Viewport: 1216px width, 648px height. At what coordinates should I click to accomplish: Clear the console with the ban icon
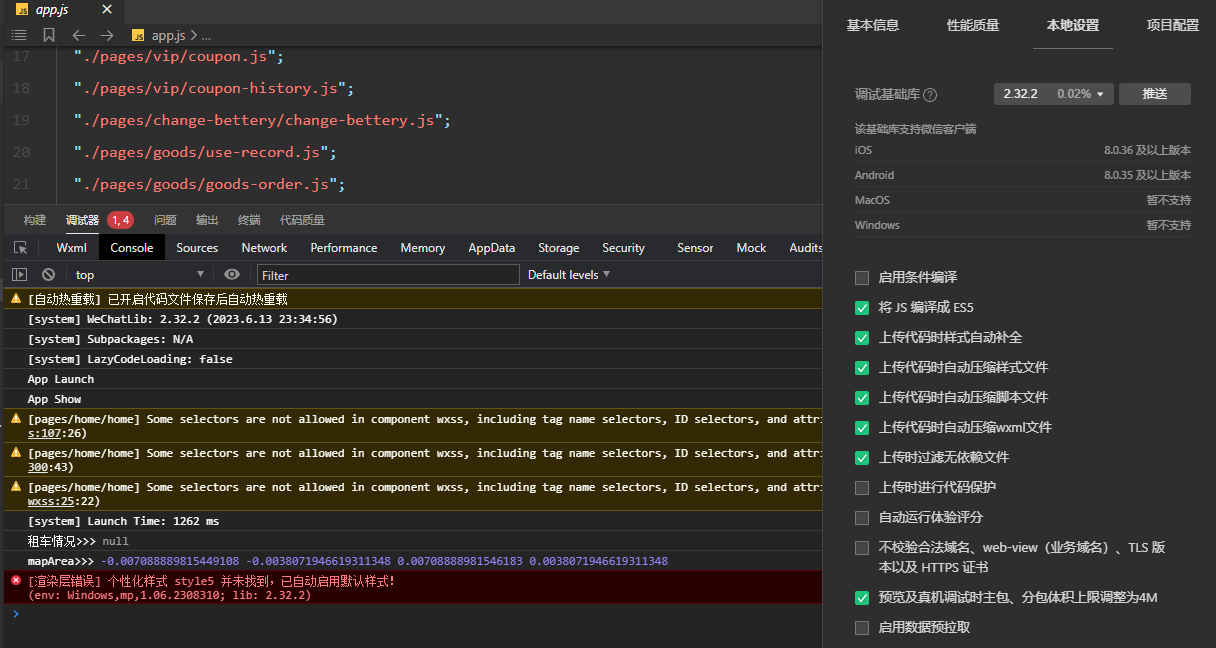[x=48, y=274]
